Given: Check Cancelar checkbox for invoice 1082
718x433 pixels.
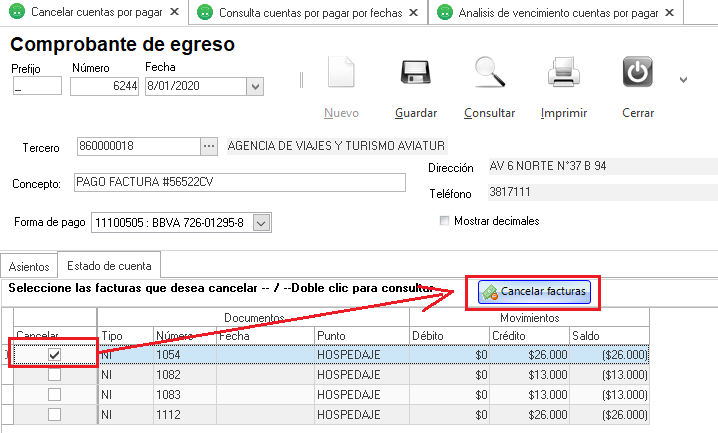Looking at the screenshot, I should pos(54,374).
